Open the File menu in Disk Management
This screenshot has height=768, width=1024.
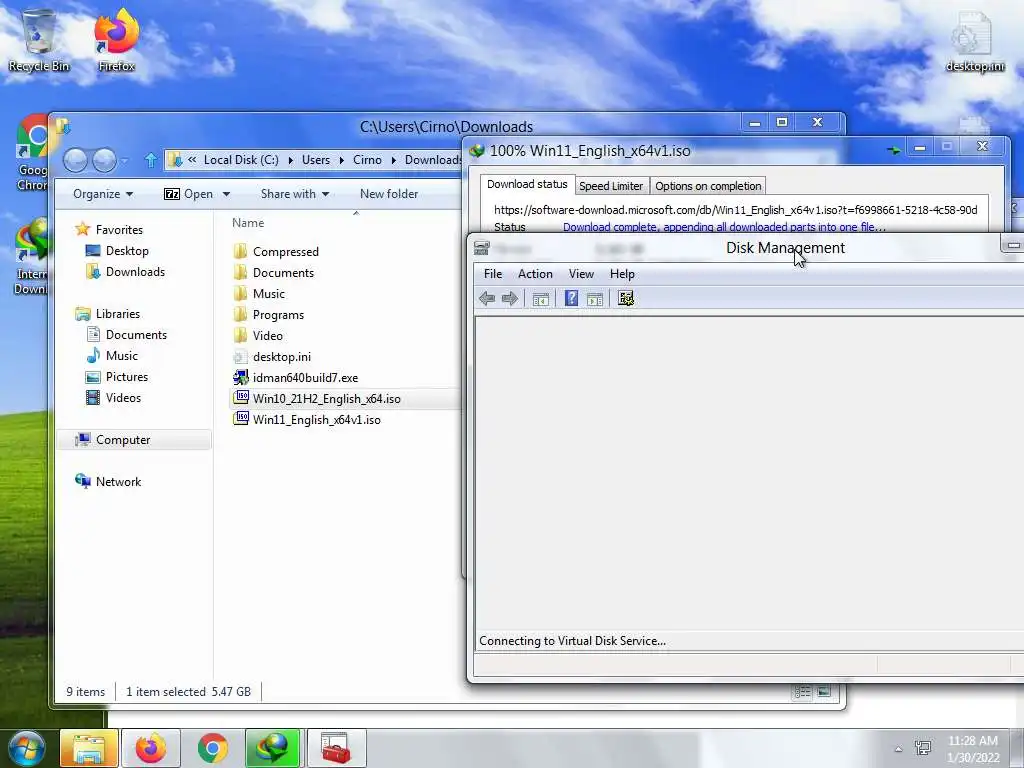pyautogui.click(x=493, y=274)
